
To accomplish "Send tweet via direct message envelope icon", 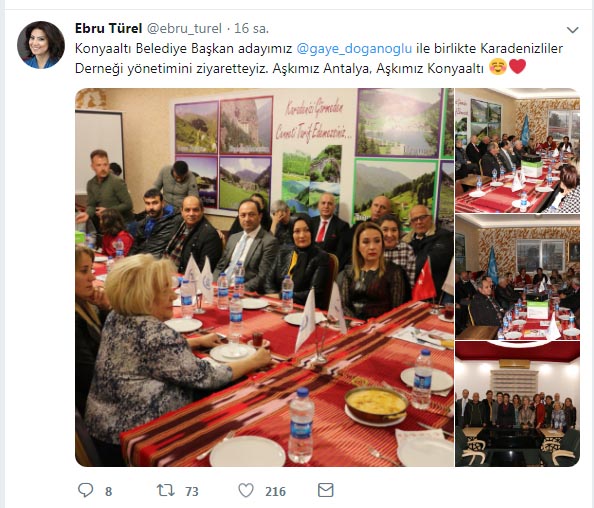I will pyautogui.click(x=325, y=490).
